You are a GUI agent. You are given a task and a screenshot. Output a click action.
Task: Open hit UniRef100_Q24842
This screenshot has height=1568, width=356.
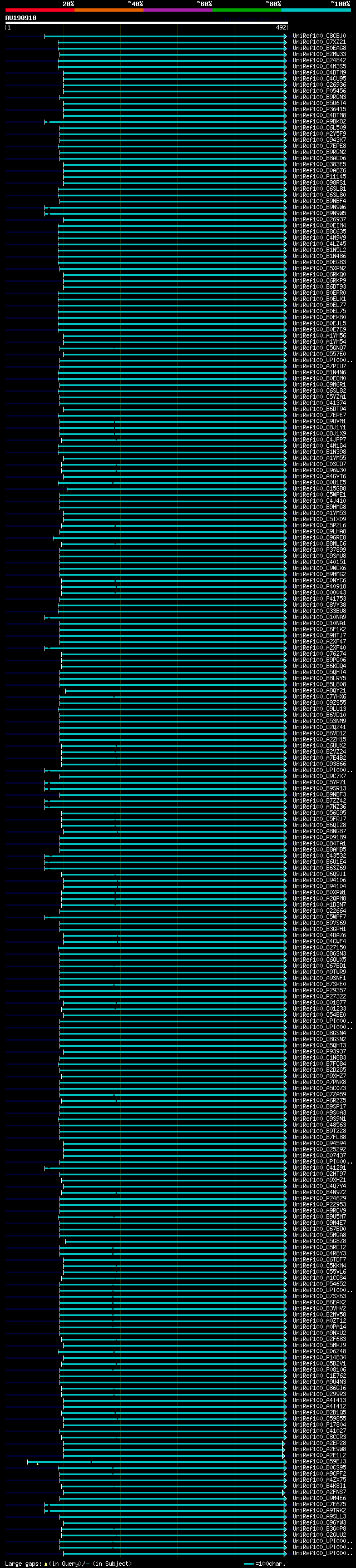[319, 60]
